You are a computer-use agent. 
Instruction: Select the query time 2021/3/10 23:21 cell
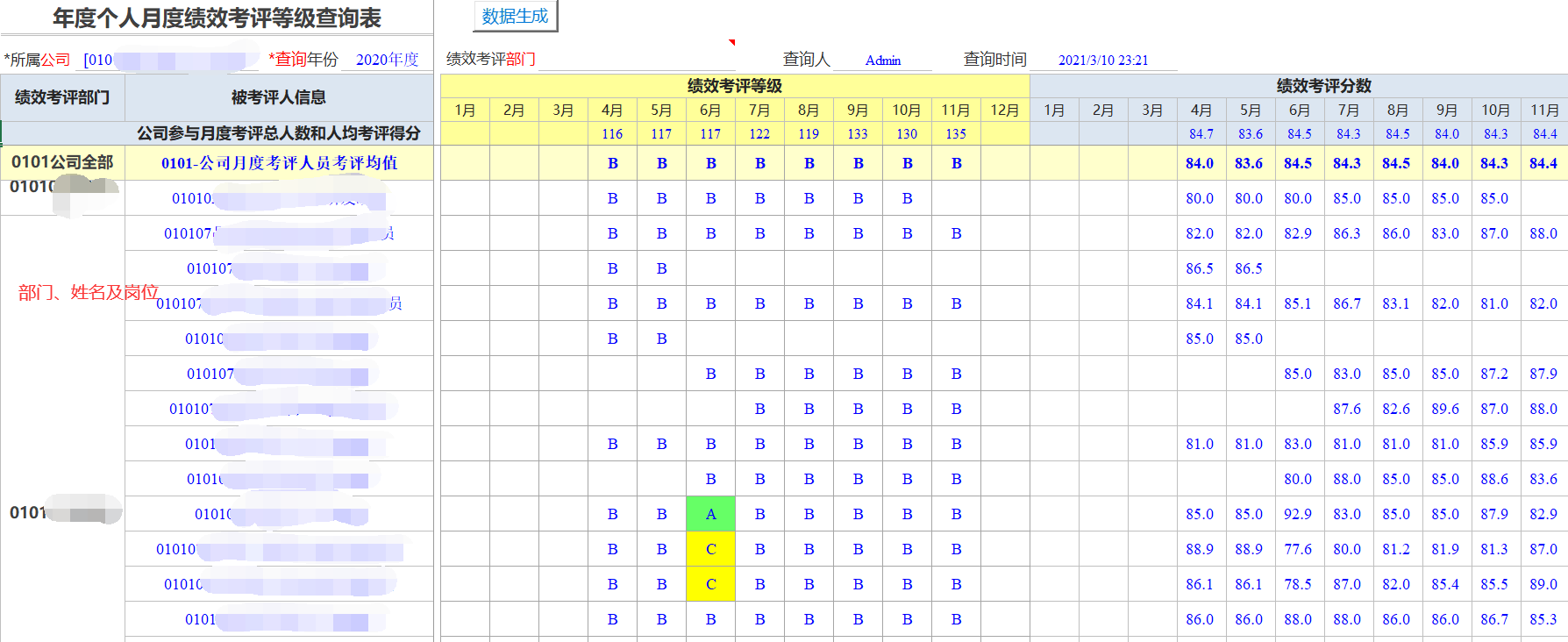[1102, 61]
